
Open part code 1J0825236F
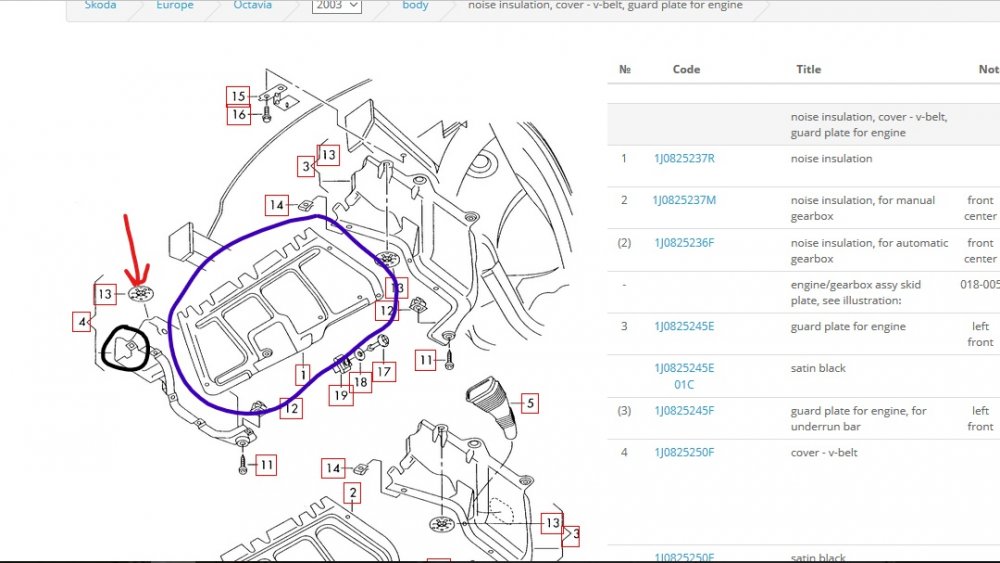pos(684,243)
